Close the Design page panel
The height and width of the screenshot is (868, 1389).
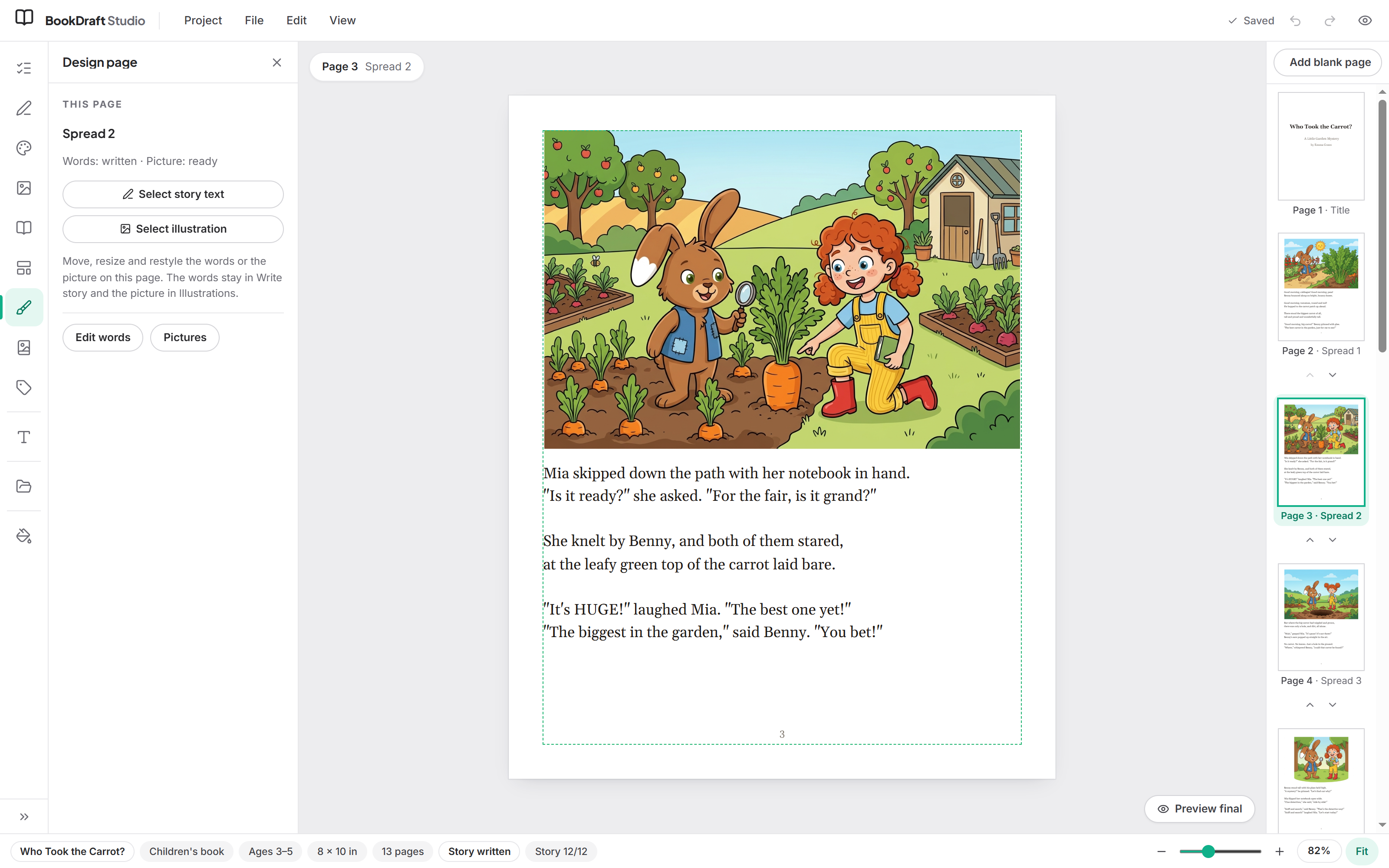276,62
